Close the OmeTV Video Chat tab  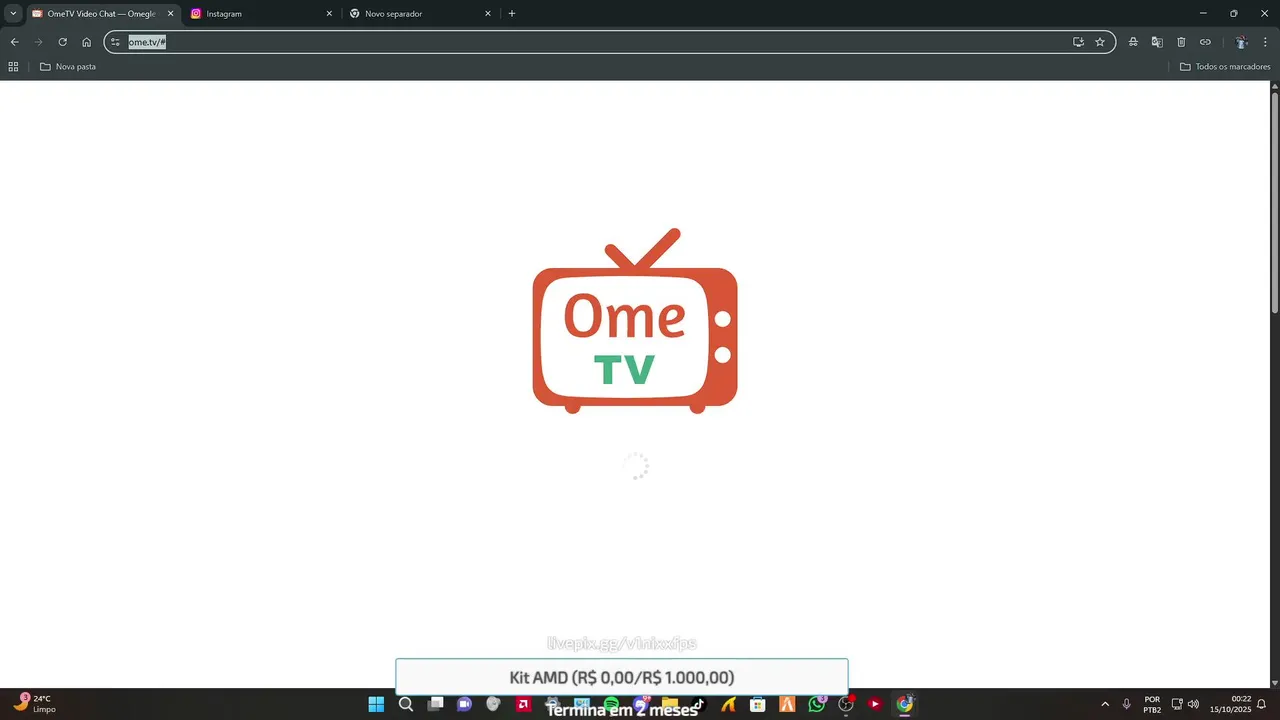170,14
